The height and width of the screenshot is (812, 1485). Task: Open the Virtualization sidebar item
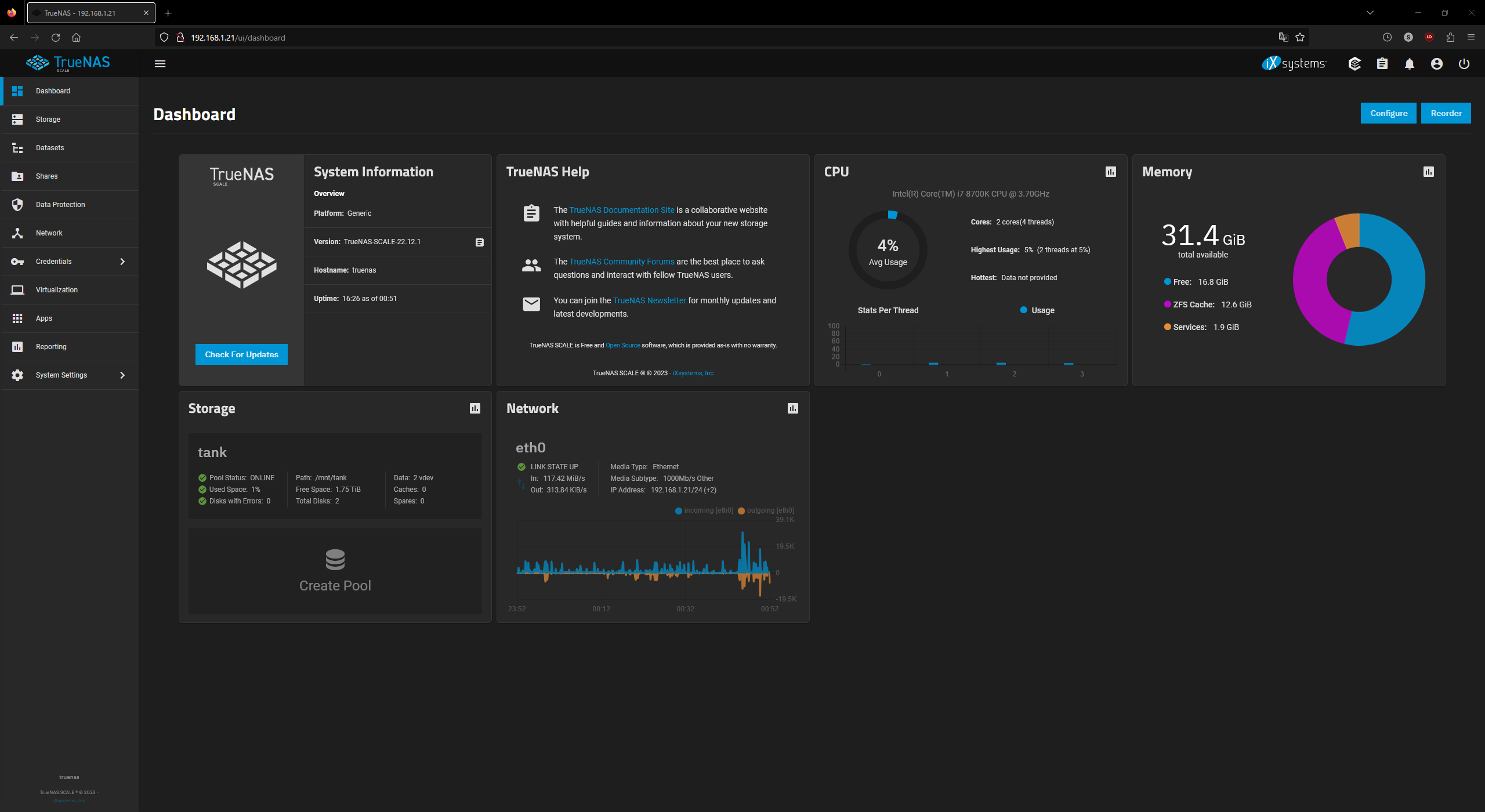point(56,290)
